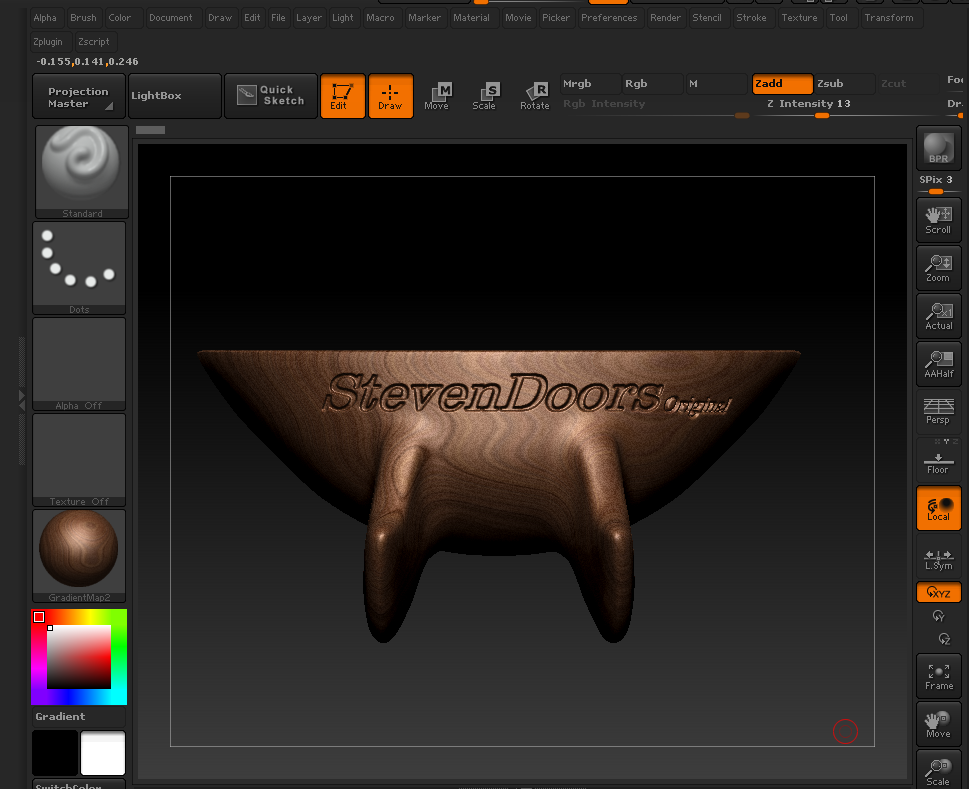Click the LightBox button
The image size is (969, 789).
click(x=174, y=96)
